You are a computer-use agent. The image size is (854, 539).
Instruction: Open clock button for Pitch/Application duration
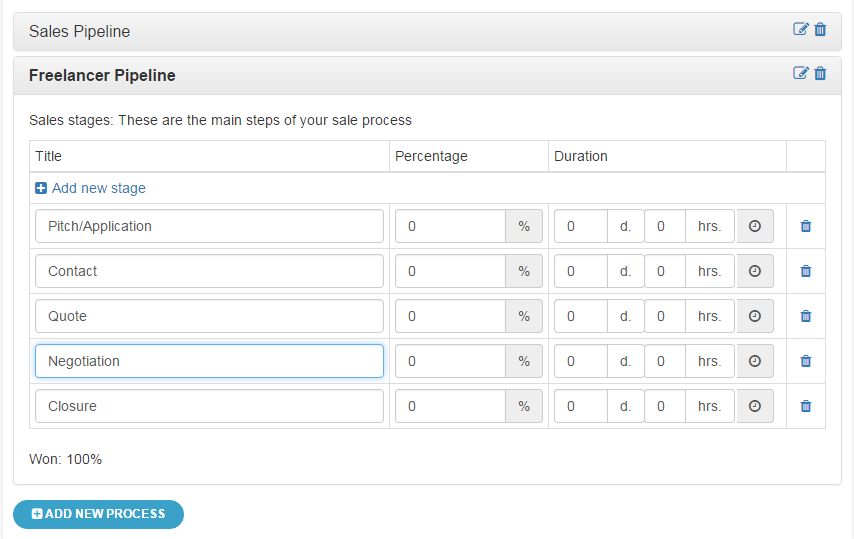[x=755, y=226]
